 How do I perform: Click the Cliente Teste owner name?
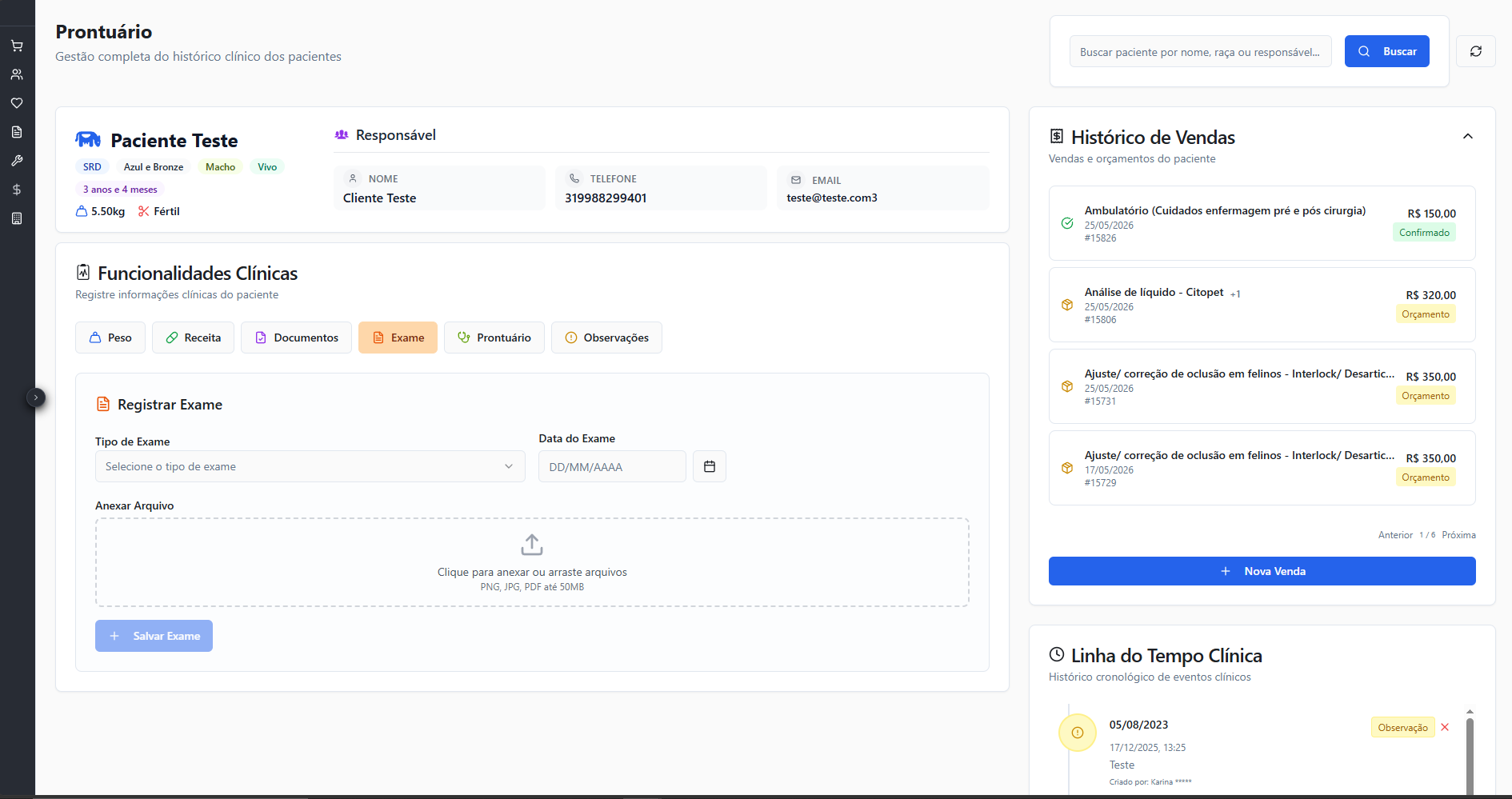[x=379, y=198]
